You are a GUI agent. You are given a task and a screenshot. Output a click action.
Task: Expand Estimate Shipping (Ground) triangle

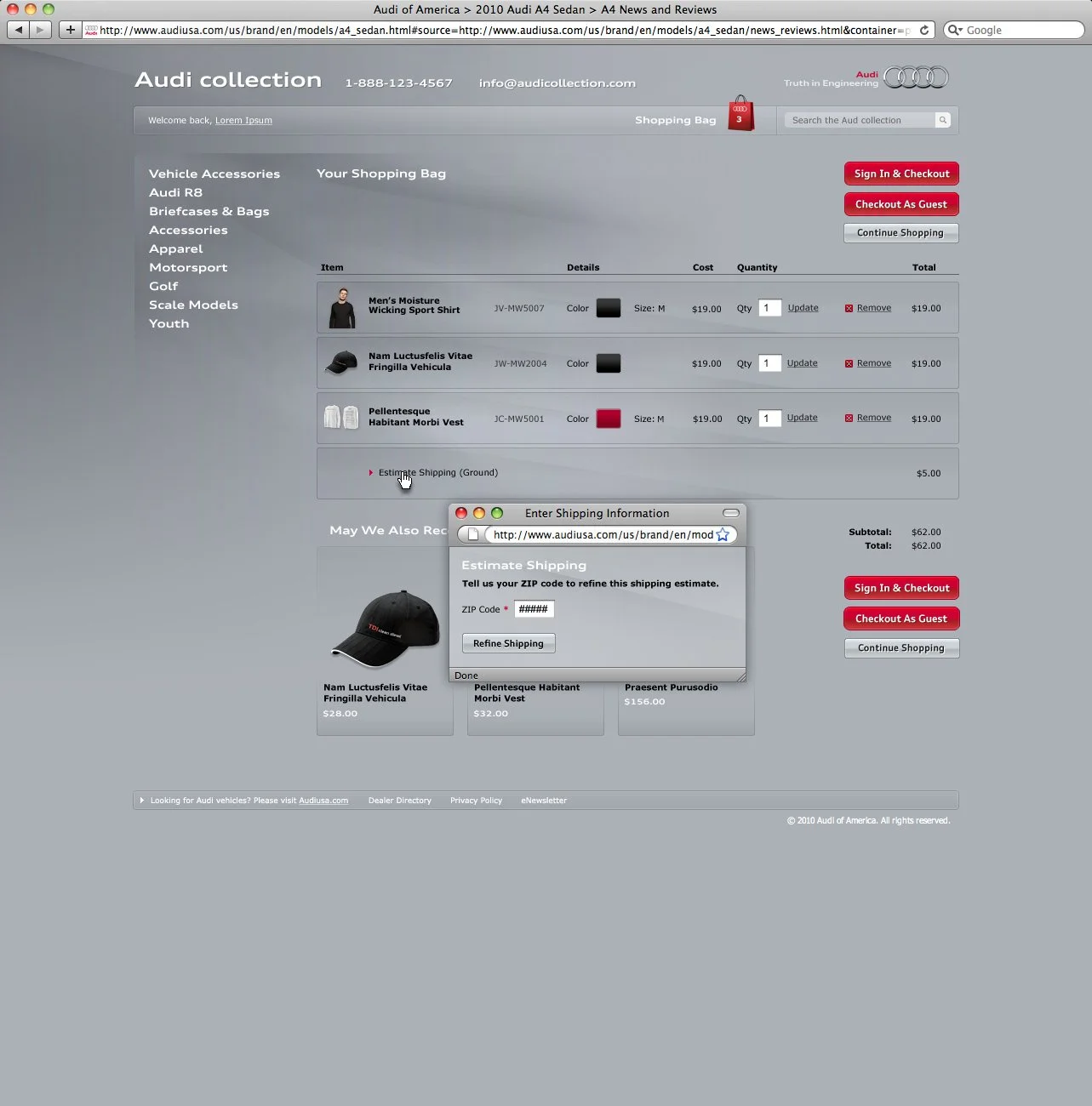point(371,472)
